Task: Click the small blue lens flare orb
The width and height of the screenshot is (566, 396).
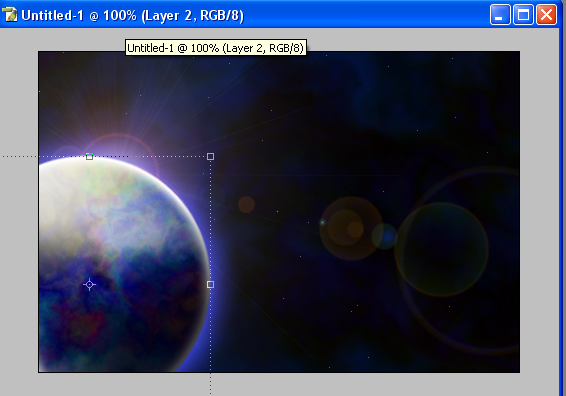Action: 385,236
